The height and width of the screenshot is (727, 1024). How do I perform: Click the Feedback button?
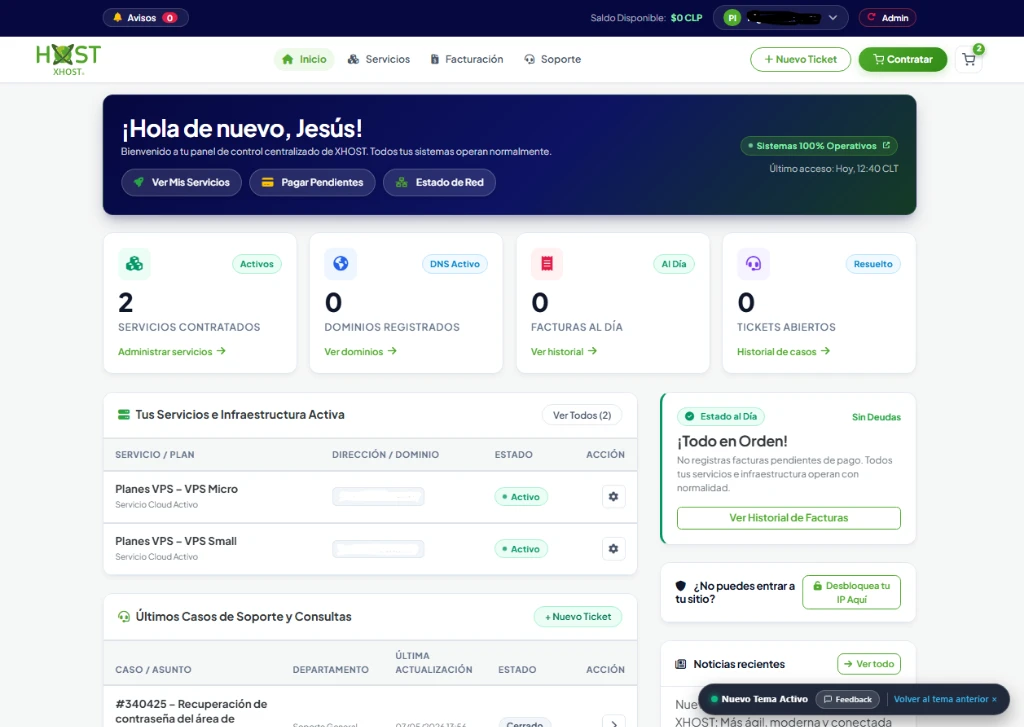coord(847,699)
